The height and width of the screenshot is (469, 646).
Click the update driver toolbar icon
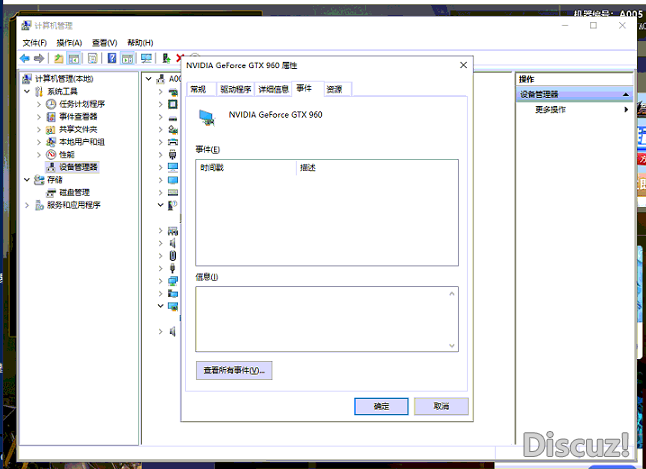tap(166, 59)
